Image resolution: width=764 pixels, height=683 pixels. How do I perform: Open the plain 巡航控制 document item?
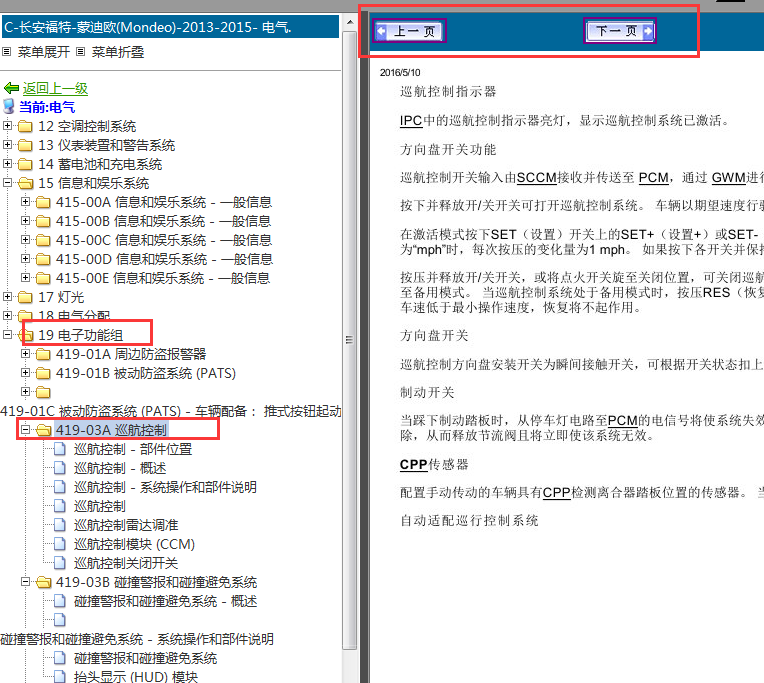tap(99, 506)
